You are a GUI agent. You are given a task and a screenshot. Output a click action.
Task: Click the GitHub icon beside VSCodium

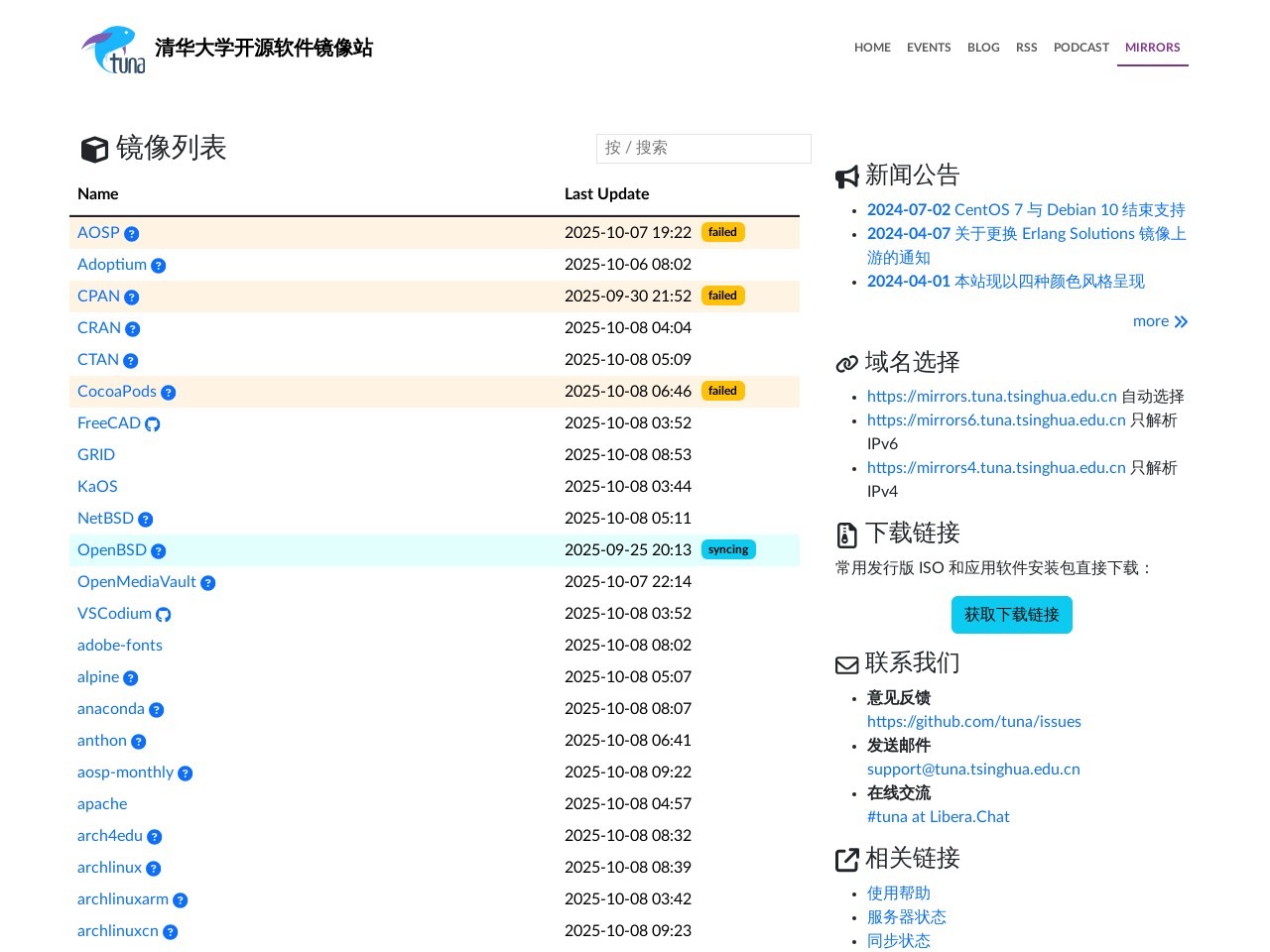(x=164, y=615)
